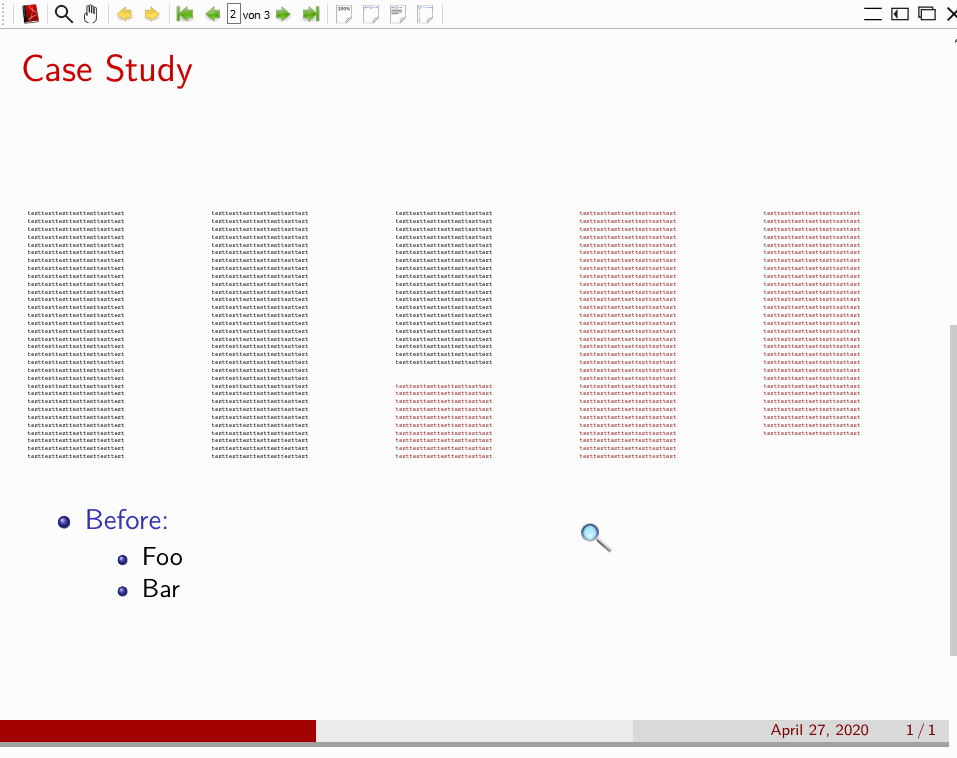The width and height of the screenshot is (957, 758).
Task: Jump to the first page
Action: coord(184,14)
